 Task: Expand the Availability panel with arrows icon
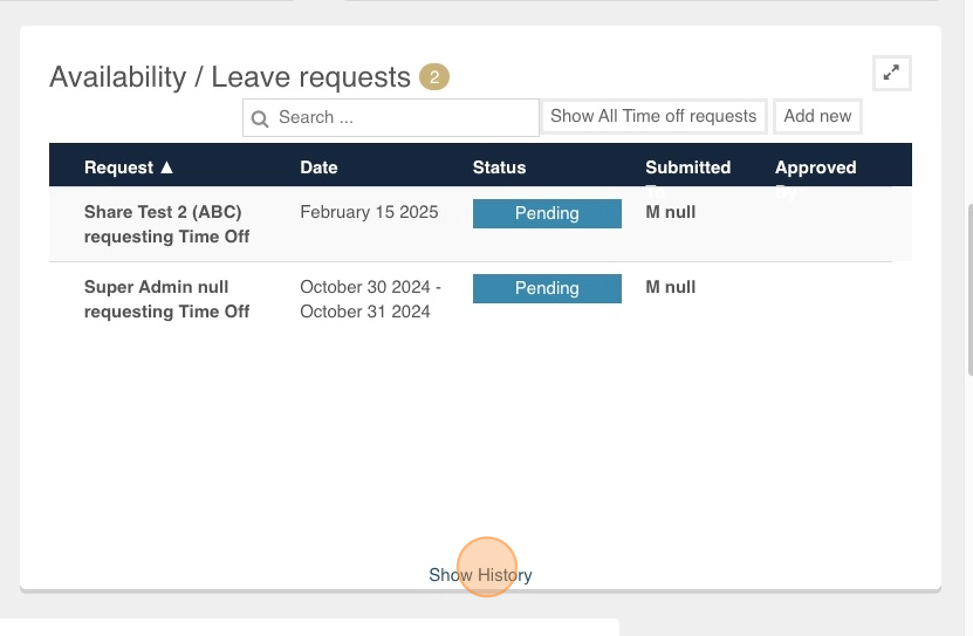point(892,73)
